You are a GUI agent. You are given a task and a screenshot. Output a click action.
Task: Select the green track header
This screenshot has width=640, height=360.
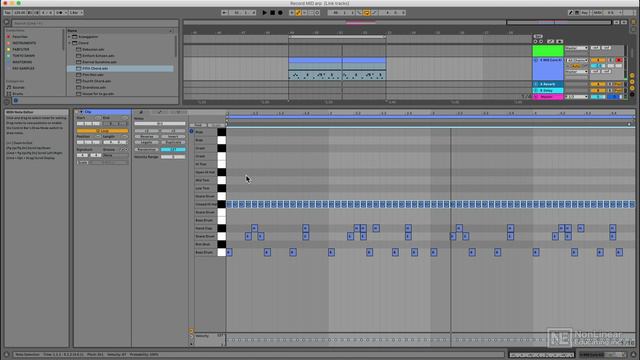tap(548, 51)
